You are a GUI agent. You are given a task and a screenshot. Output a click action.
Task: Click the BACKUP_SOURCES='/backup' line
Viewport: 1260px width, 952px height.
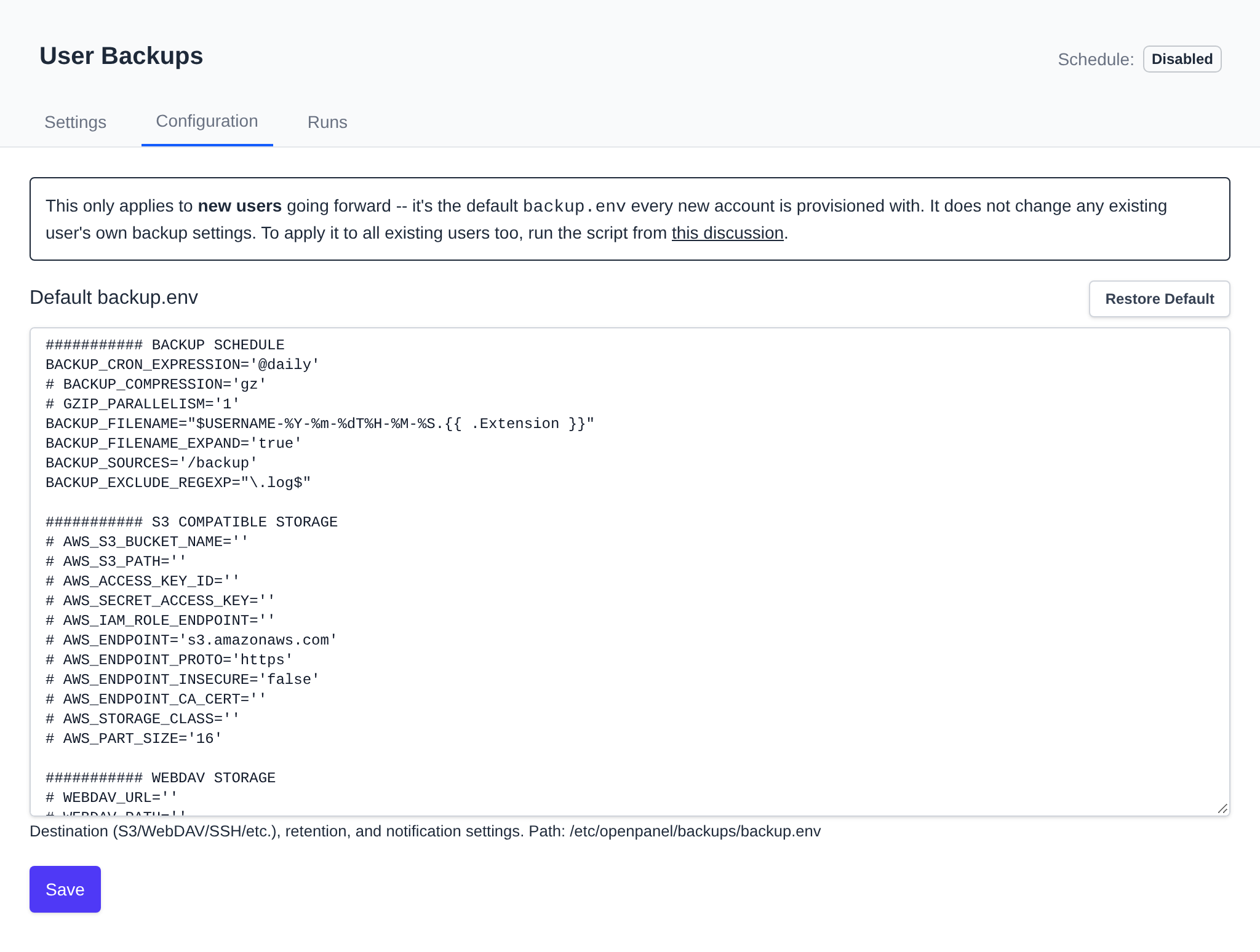pos(151,463)
